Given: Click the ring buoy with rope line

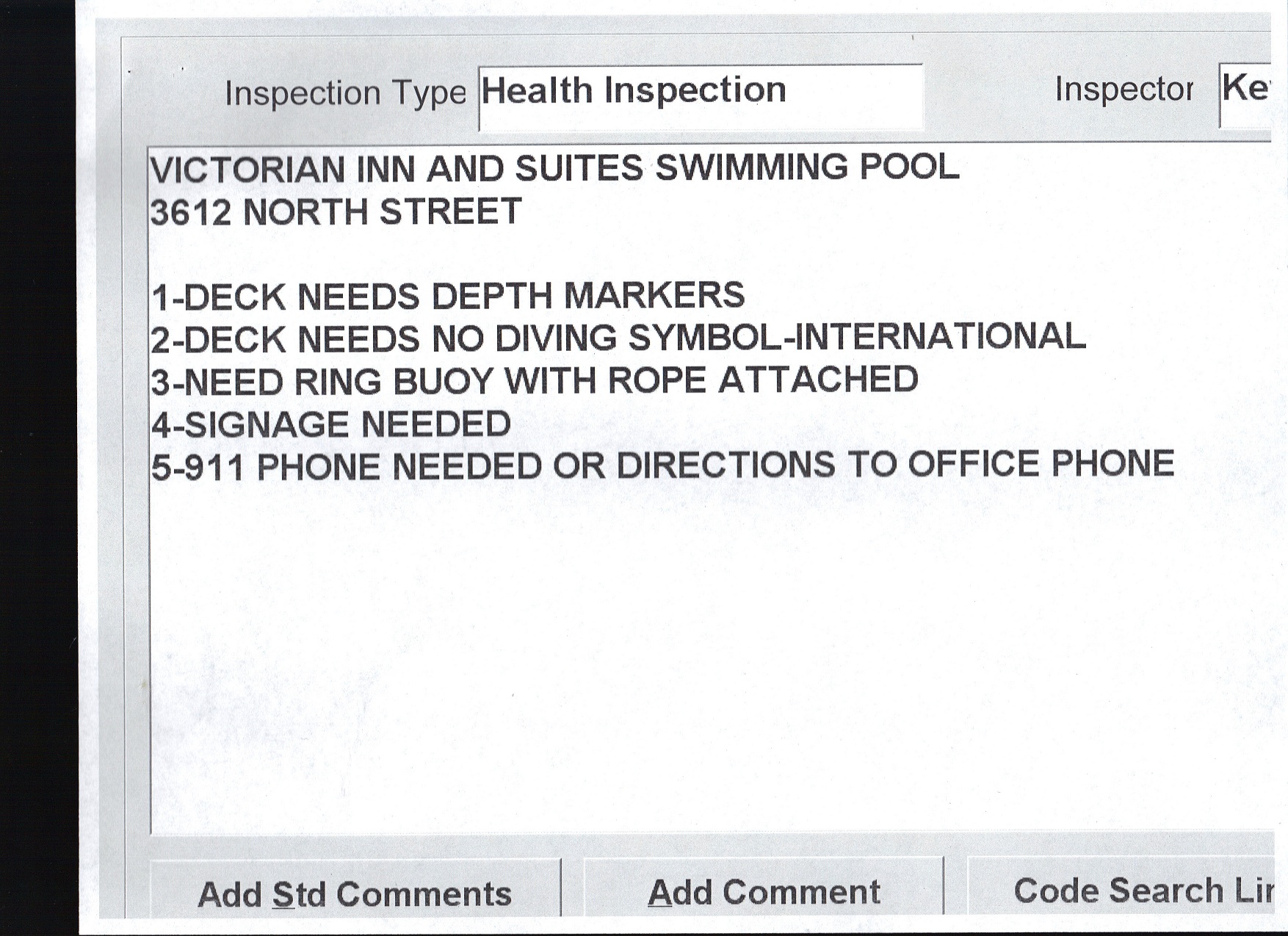Looking at the screenshot, I should pyautogui.click(x=534, y=381).
